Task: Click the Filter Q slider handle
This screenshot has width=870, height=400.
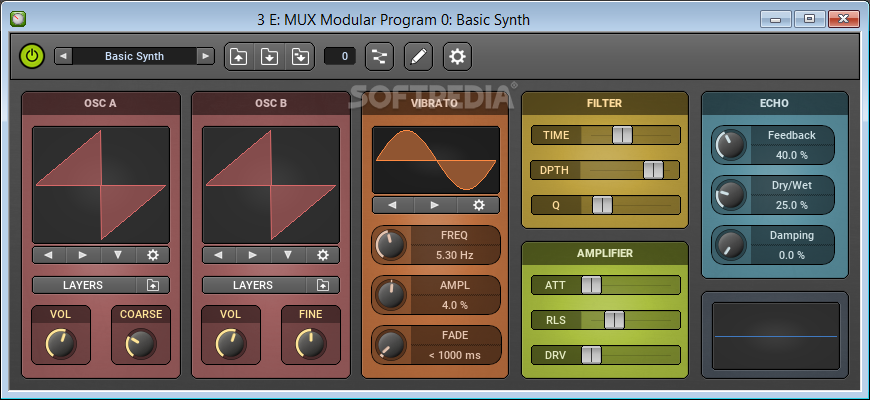Action: (602, 205)
